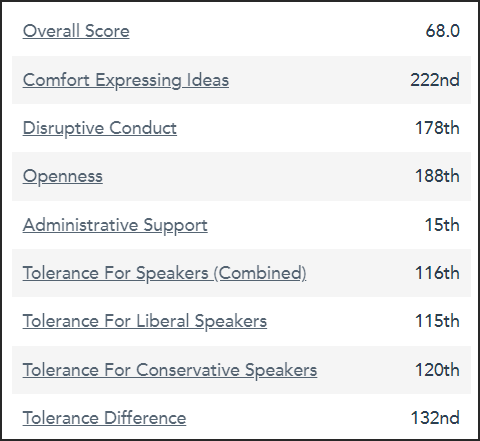Open the Disruptive Conduct link
Screen dimensions: 480x441
click(x=100, y=128)
